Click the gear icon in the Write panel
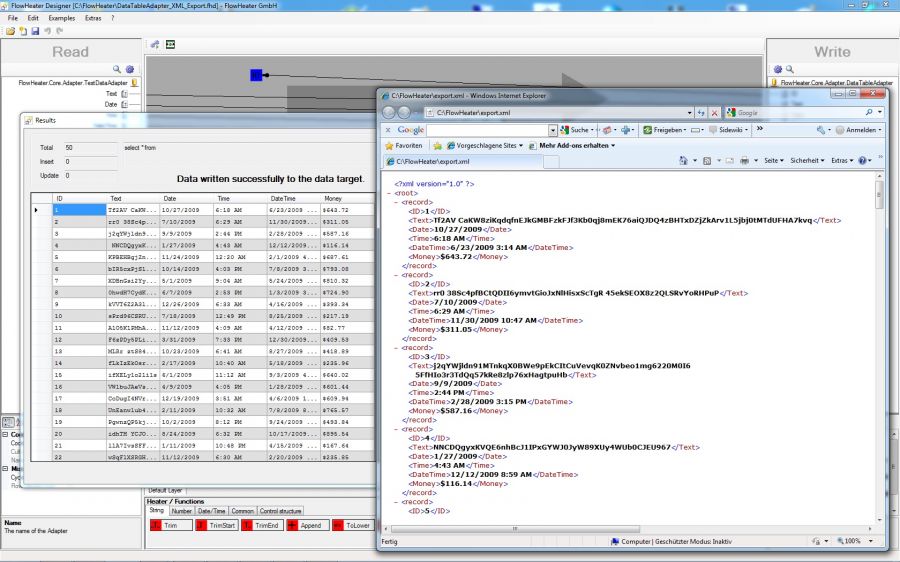900x562 pixels. [x=778, y=69]
